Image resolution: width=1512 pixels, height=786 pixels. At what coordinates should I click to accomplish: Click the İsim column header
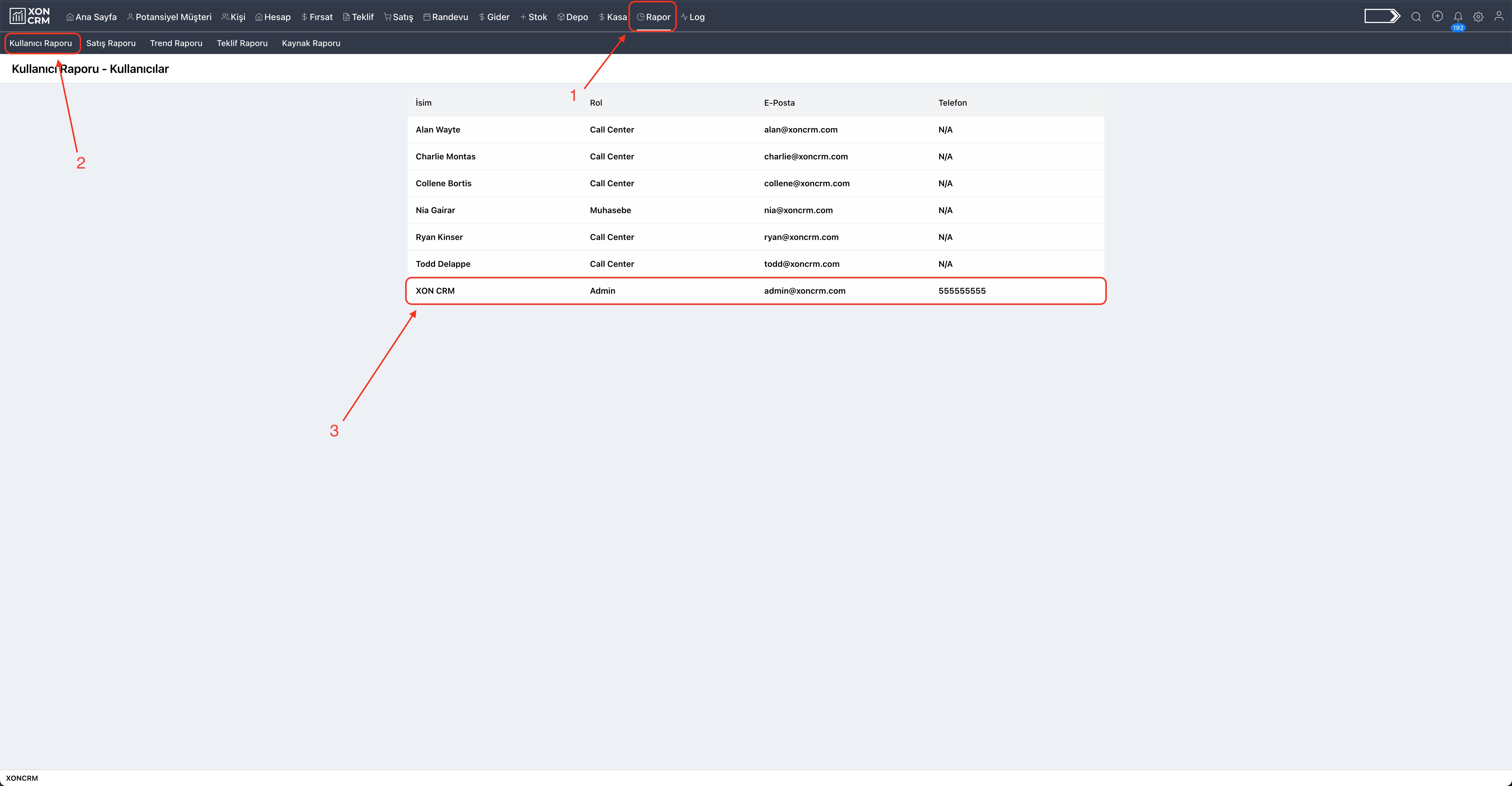click(x=423, y=103)
